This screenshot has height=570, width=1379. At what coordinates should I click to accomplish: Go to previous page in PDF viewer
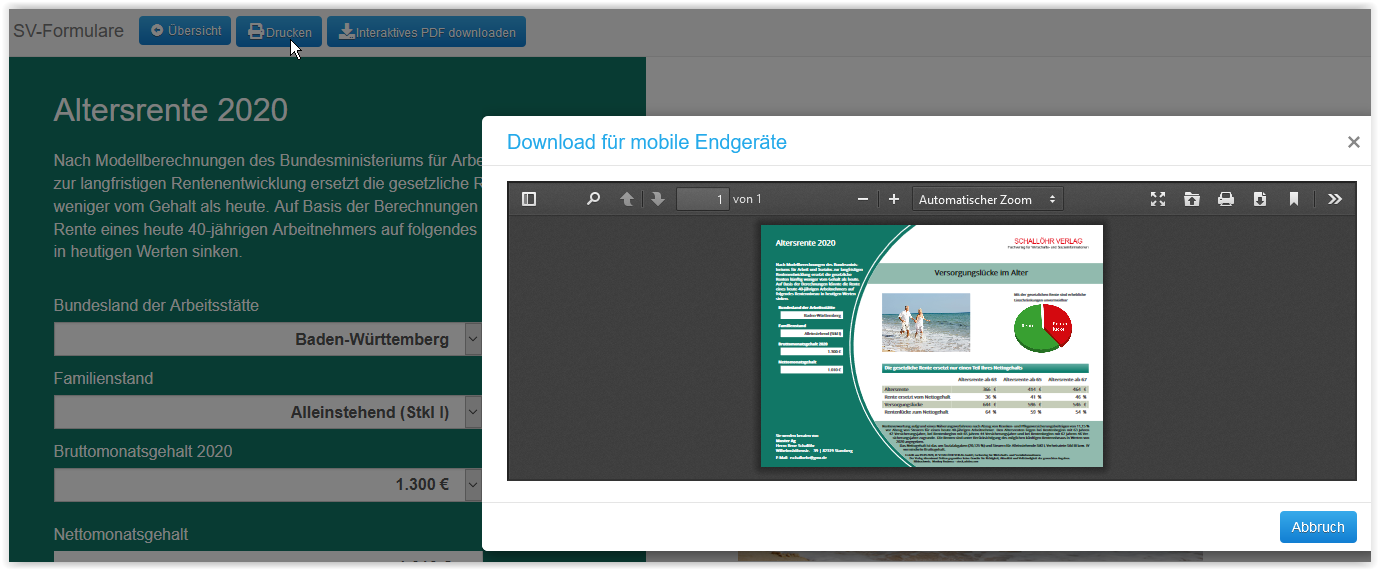pos(627,199)
